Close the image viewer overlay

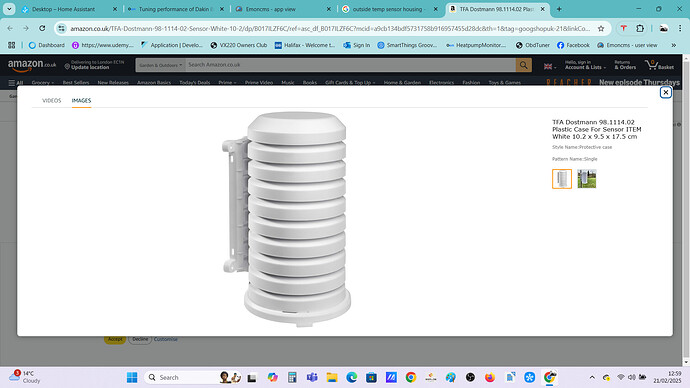pyautogui.click(x=665, y=92)
